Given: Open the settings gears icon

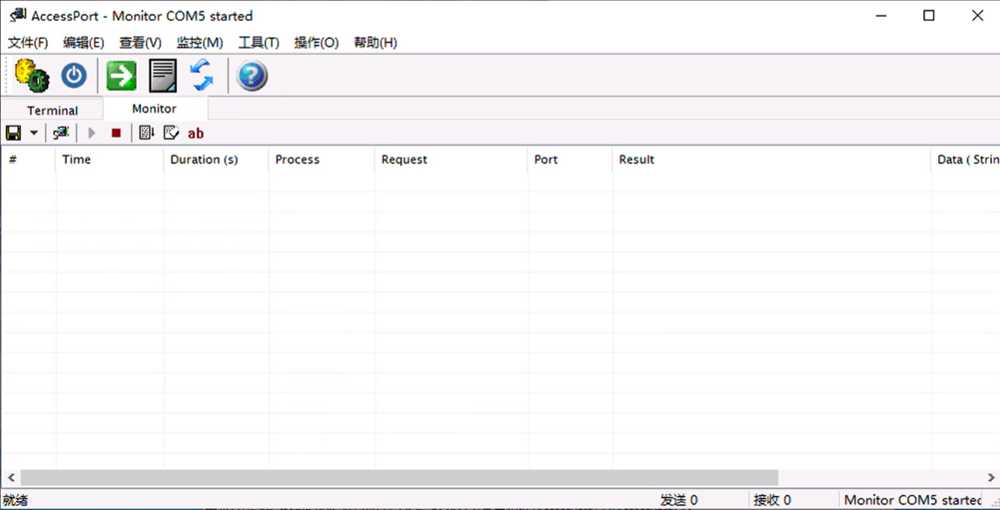Looking at the screenshot, I should 32,75.
